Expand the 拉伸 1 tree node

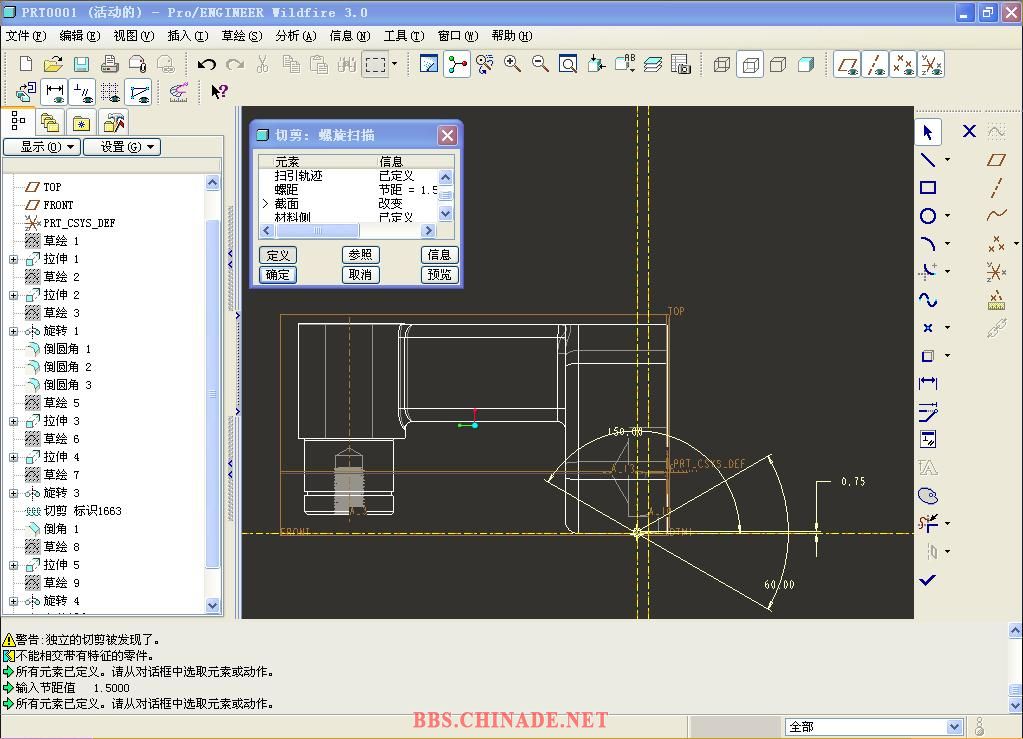(14, 259)
